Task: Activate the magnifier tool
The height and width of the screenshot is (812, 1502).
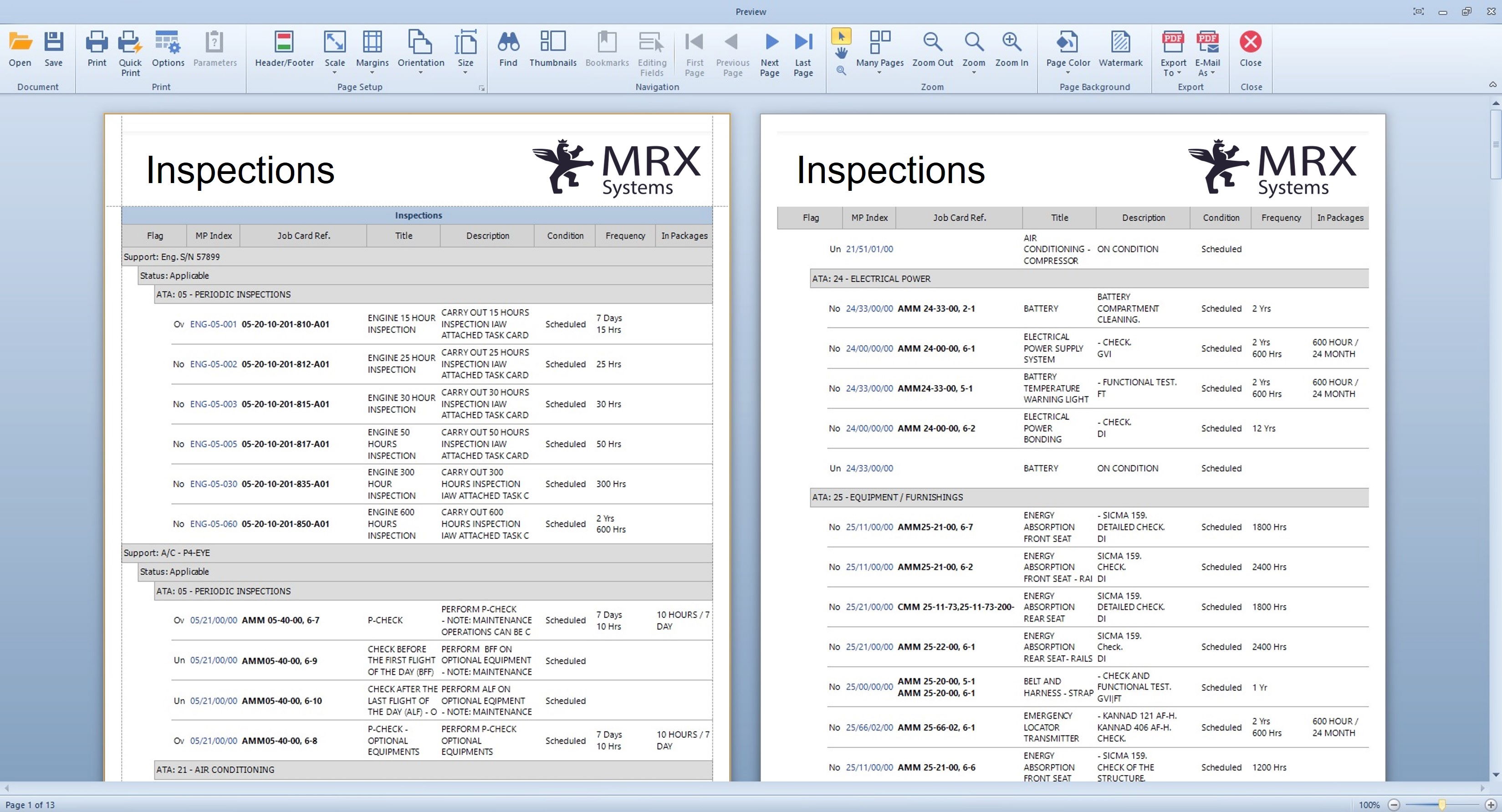Action: [x=841, y=71]
